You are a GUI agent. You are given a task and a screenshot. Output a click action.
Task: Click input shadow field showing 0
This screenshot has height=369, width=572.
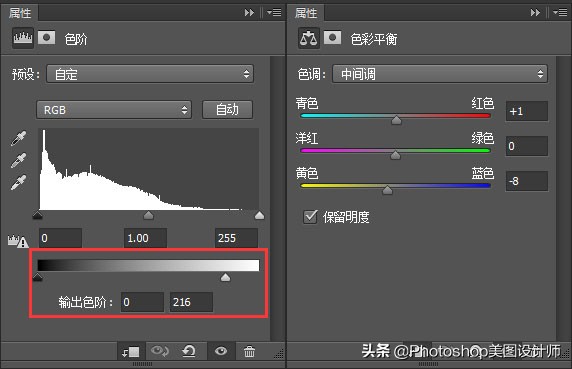click(61, 238)
